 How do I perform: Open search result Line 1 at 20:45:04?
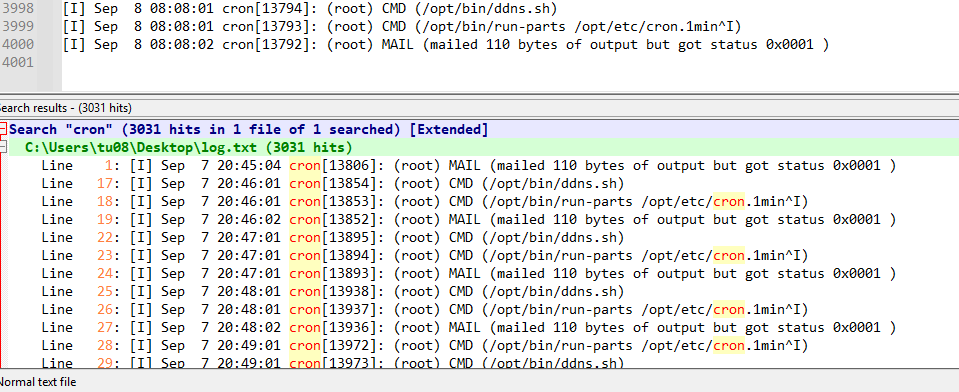[x=468, y=166]
